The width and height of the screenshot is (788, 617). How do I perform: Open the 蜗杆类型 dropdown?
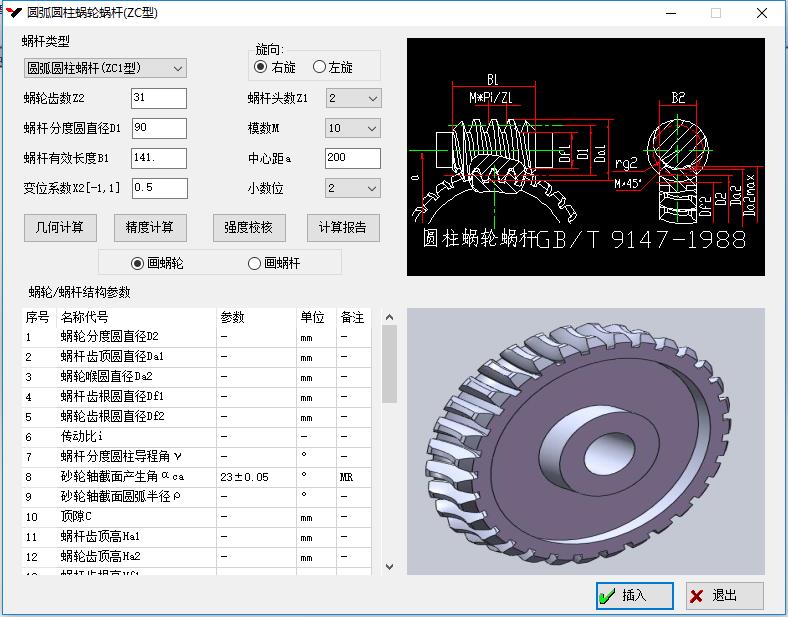point(105,68)
